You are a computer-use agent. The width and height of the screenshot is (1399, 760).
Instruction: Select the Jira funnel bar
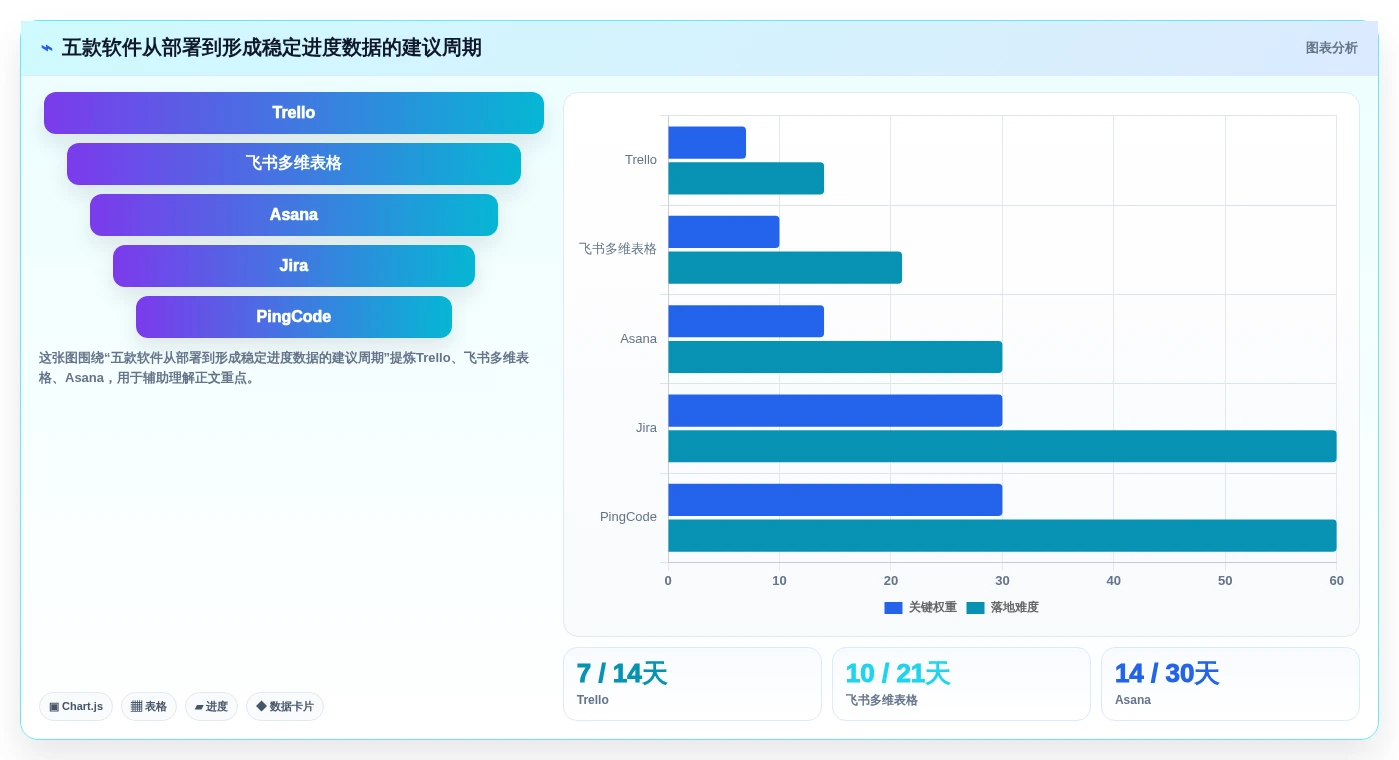pyautogui.click(x=294, y=266)
